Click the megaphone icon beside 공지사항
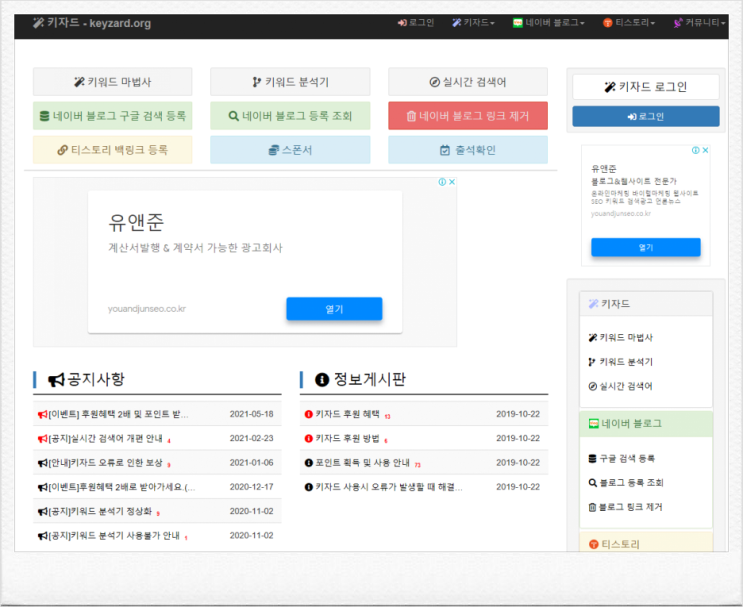This screenshot has height=607, width=743. point(56,380)
